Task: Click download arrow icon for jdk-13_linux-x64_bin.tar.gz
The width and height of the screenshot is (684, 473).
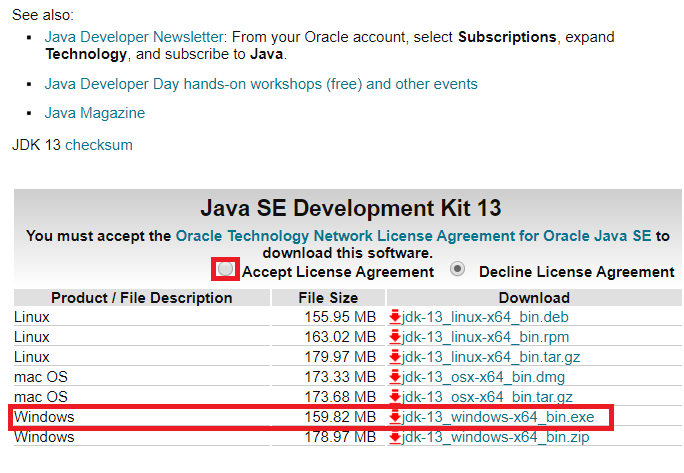Action: tap(395, 357)
